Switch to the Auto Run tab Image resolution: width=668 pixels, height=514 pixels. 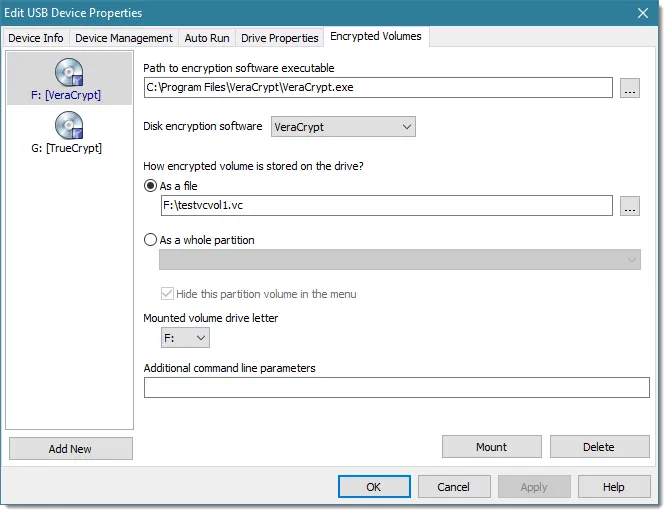click(207, 38)
